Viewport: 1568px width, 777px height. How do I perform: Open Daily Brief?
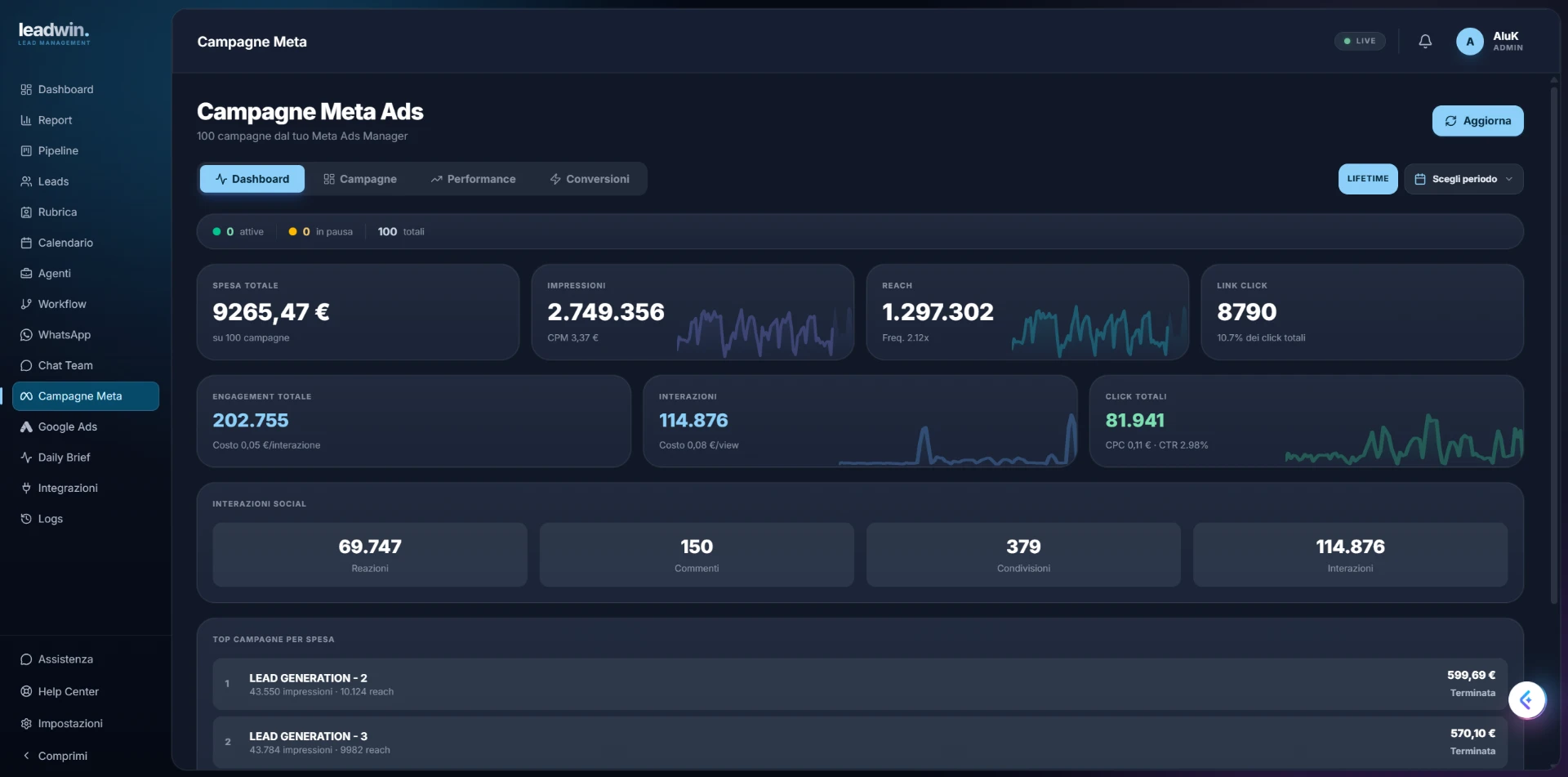point(85,458)
